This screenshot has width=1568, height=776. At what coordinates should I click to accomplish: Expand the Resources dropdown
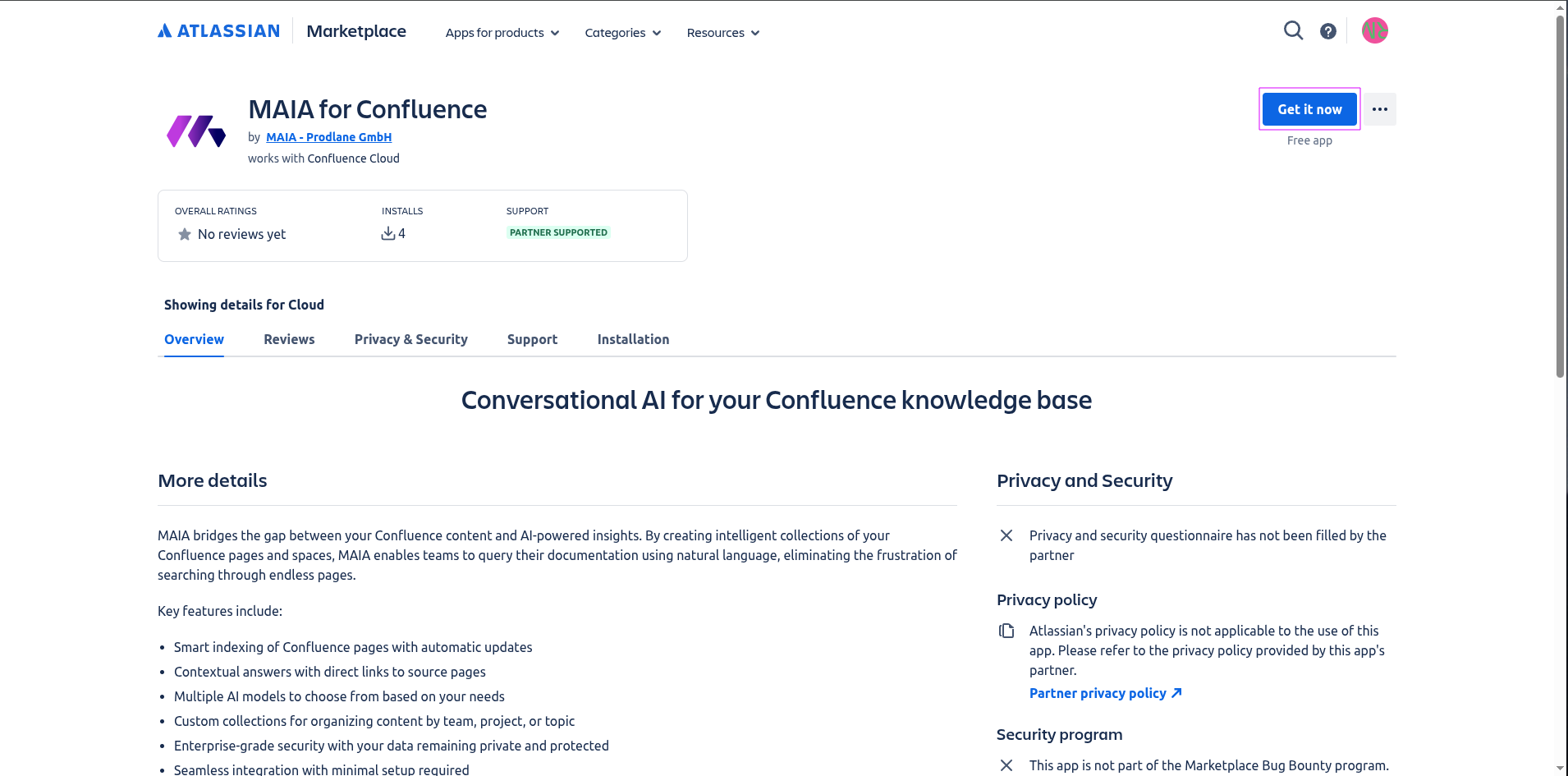tap(723, 33)
